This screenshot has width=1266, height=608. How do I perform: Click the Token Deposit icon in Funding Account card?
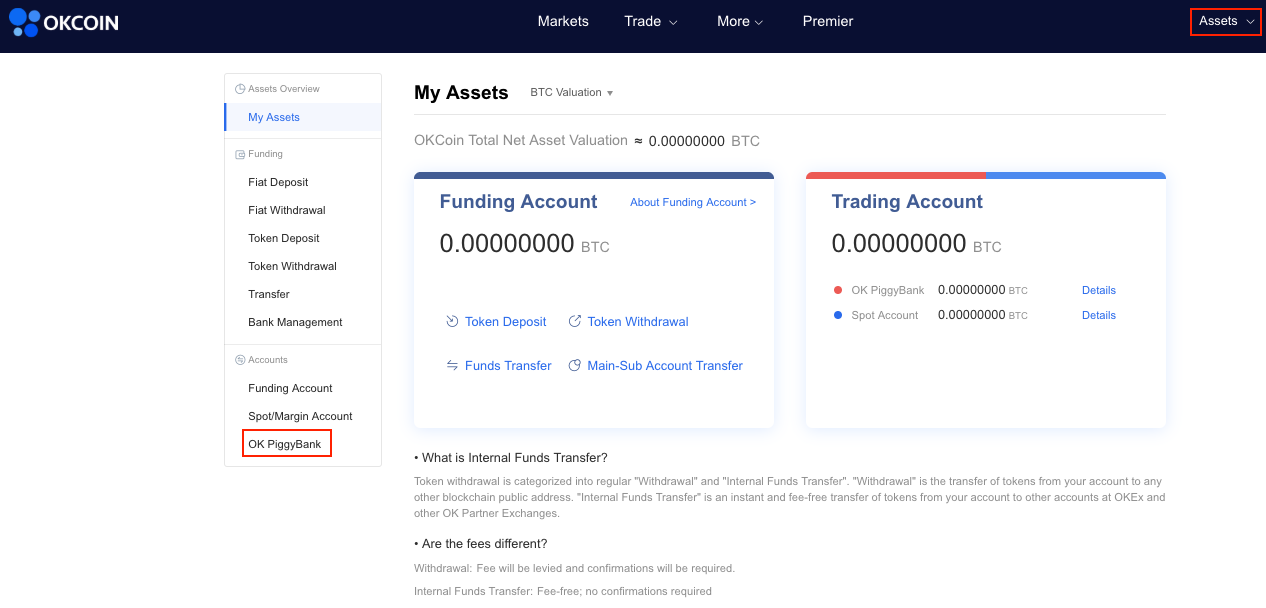click(x=452, y=321)
